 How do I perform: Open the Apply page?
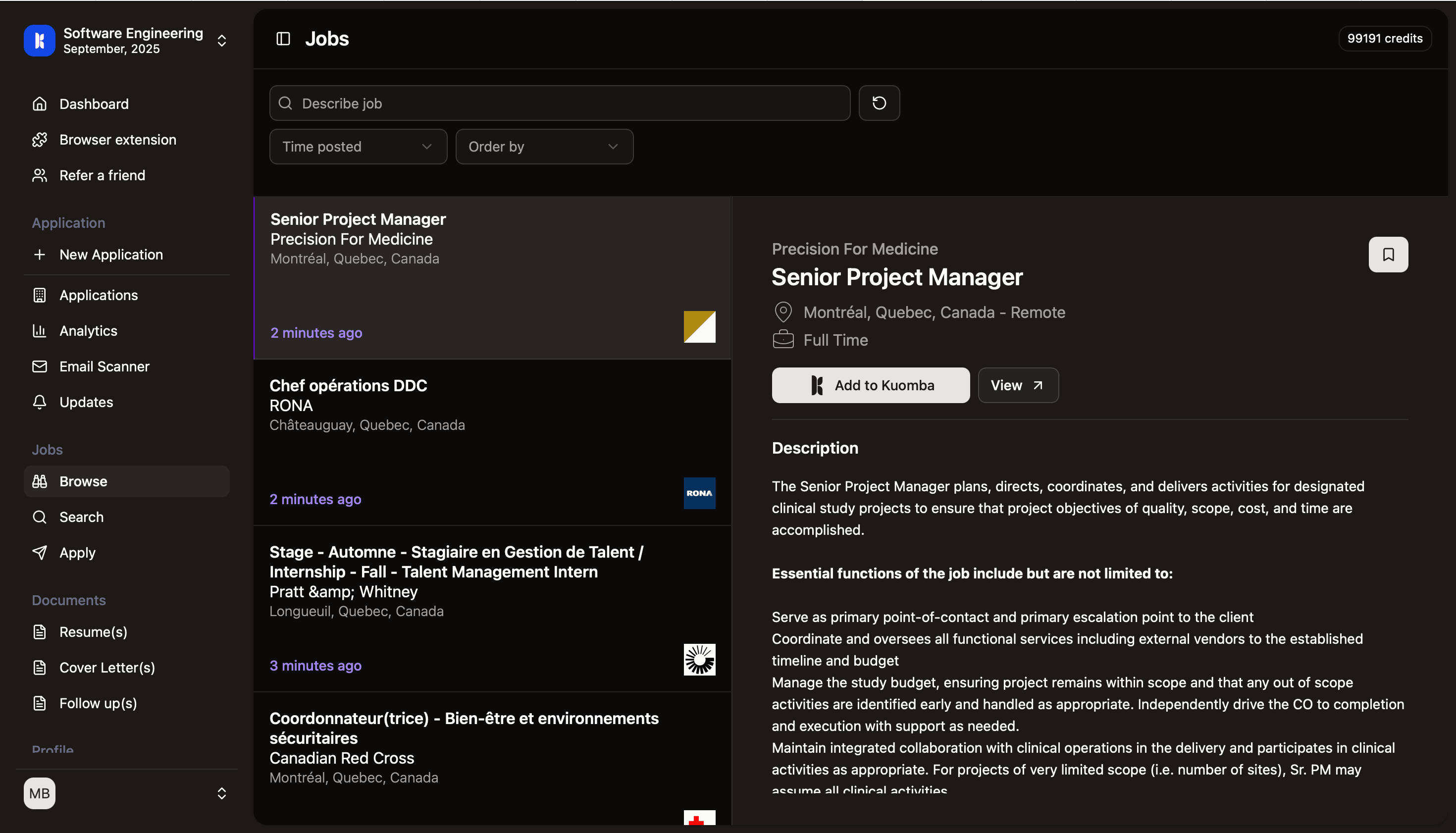(x=126, y=553)
